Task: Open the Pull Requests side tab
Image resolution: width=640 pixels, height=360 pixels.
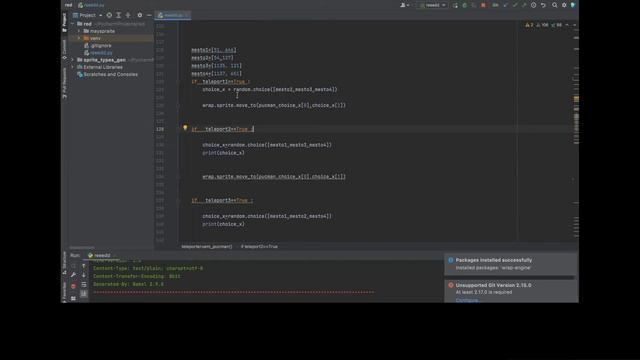Action: tap(64, 83)
